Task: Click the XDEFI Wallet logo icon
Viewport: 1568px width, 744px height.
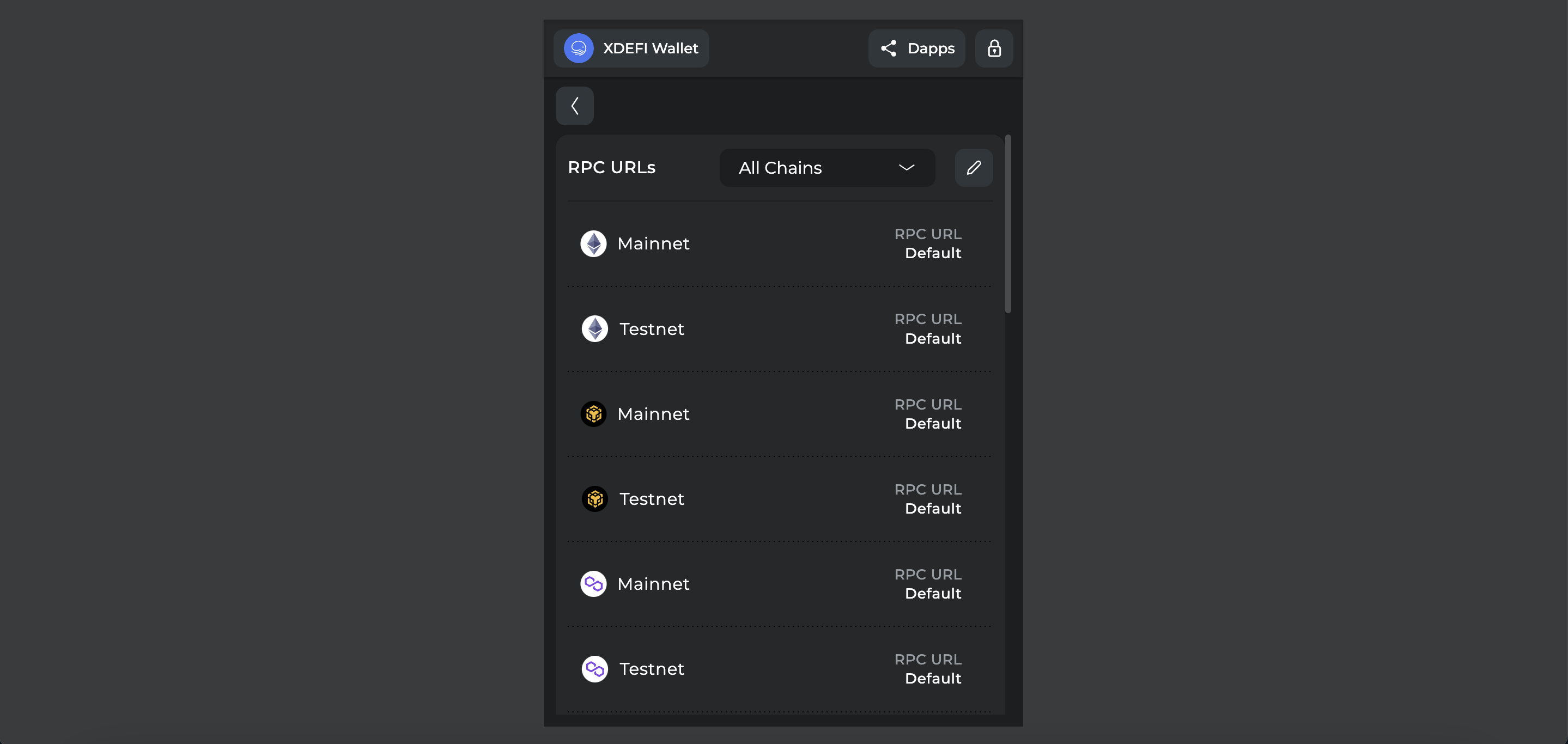Action: tap(578, 48)
